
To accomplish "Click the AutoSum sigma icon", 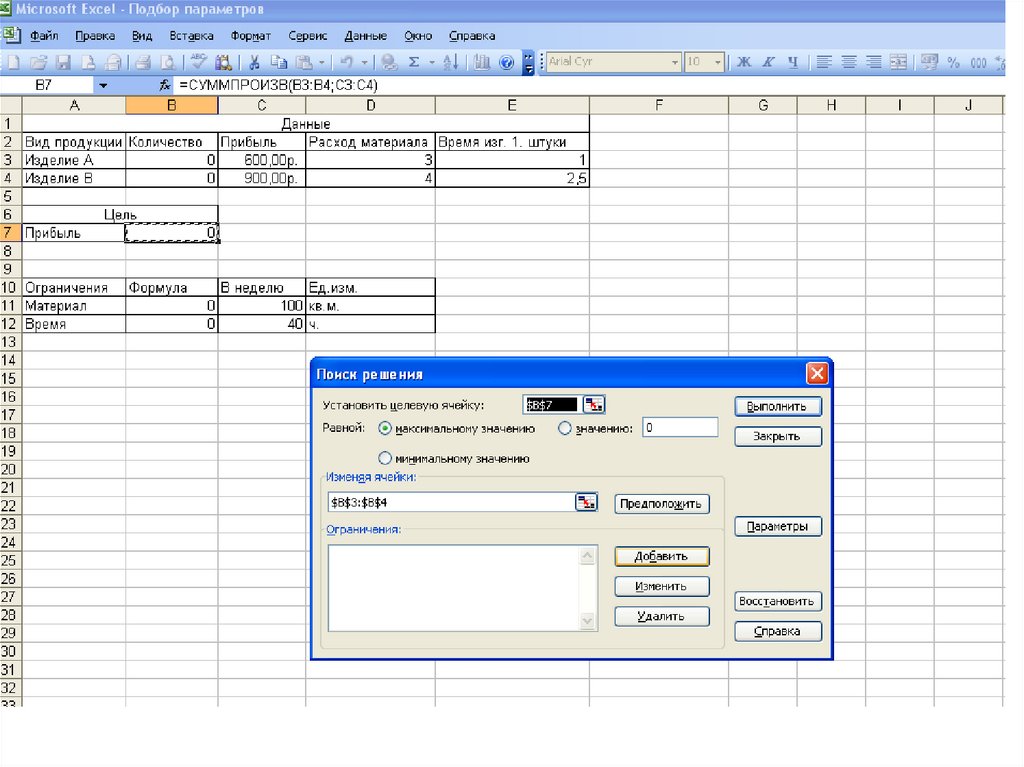I will (x=414, y=62).
